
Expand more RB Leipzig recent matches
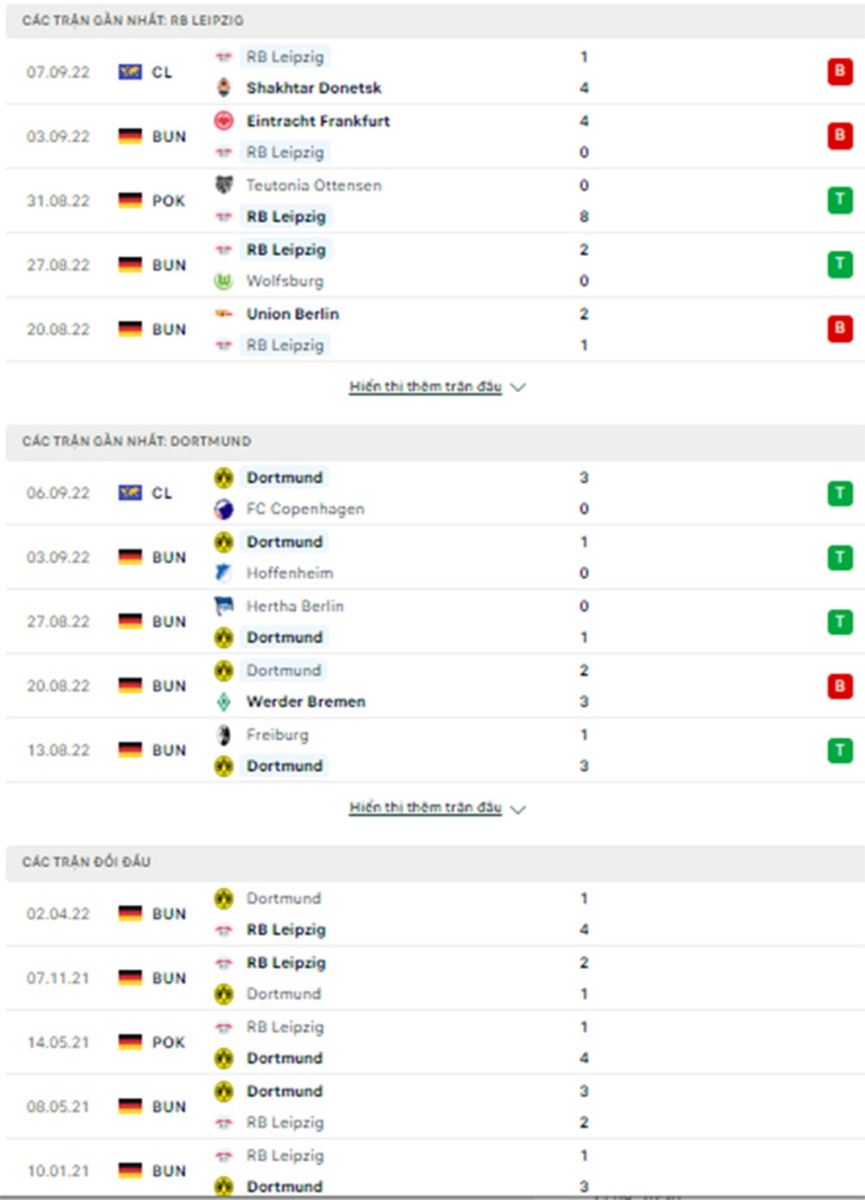point(425,387)
